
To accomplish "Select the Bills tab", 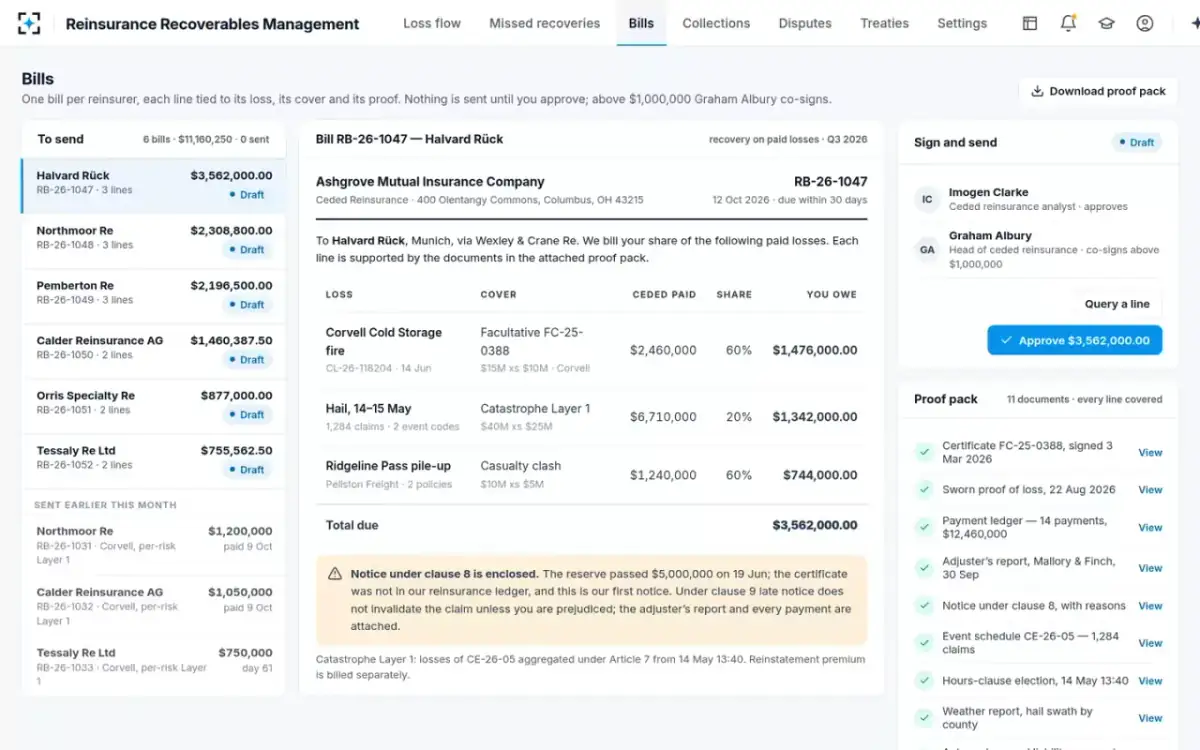I will [641, 23].
